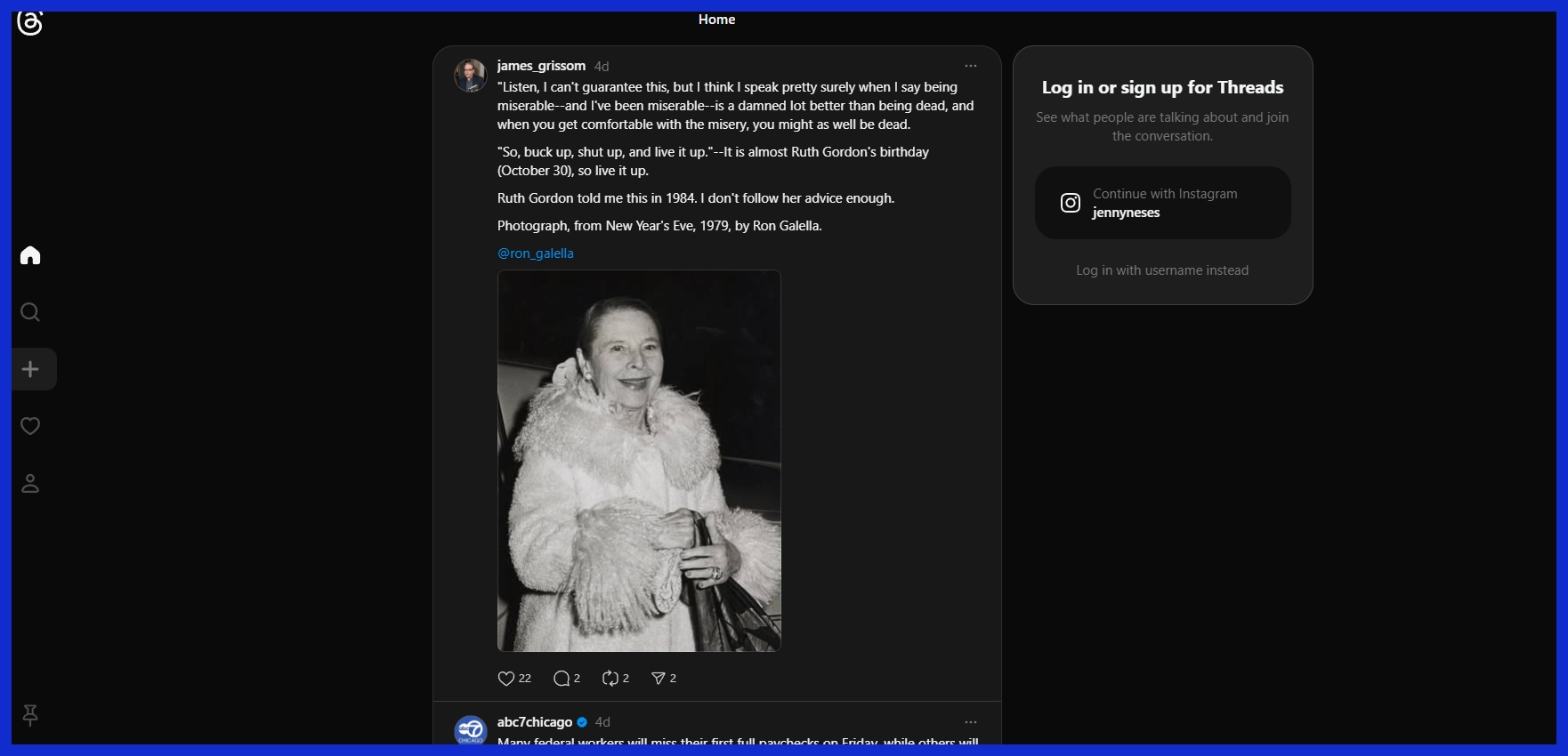Open the @ron_galella mention link
This screenshot has height=756, width=1568.
pyautogui.click(x=536, y=253)
